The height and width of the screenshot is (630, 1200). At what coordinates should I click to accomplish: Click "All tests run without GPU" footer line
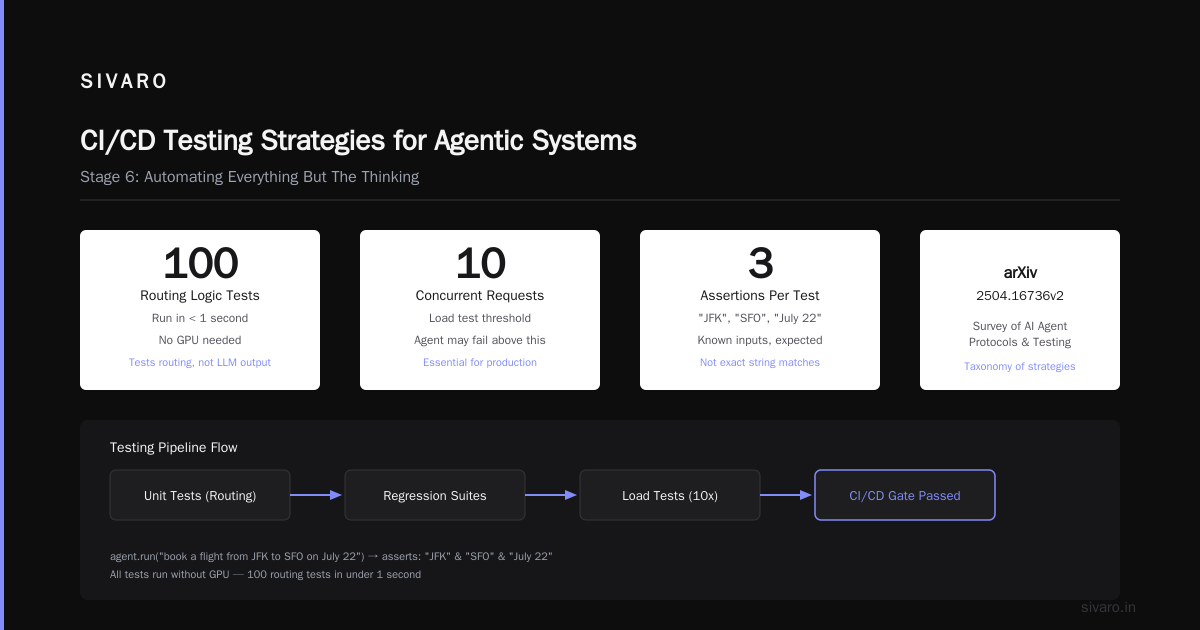(x=265, y=574)
